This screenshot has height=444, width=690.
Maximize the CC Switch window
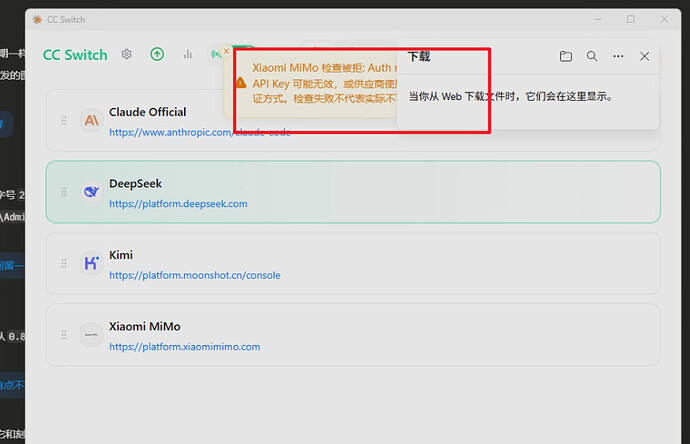[631, 19]
